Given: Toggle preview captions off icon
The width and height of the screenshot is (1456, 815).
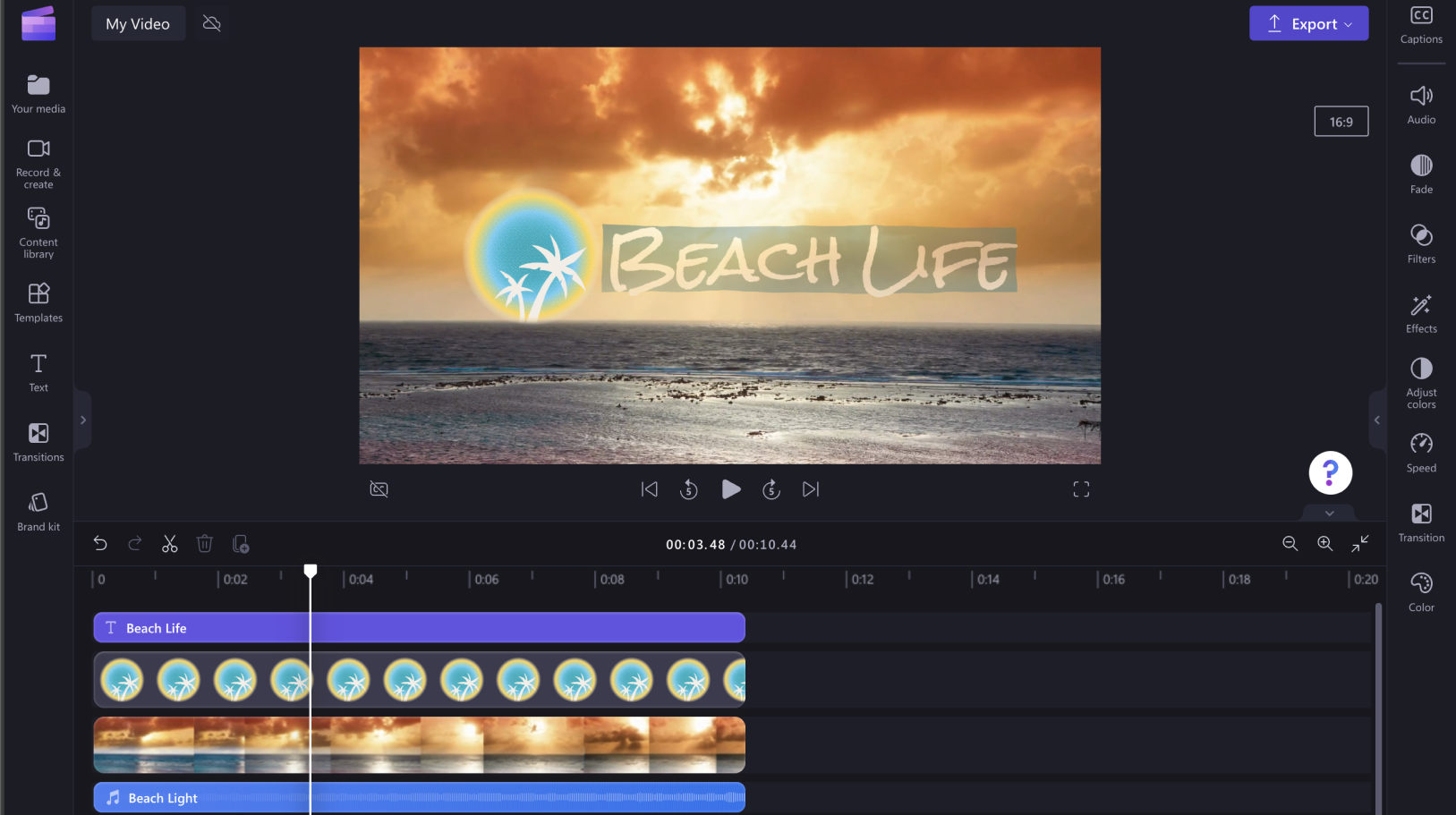Looking at the screenshot, I should pos(379,488).
